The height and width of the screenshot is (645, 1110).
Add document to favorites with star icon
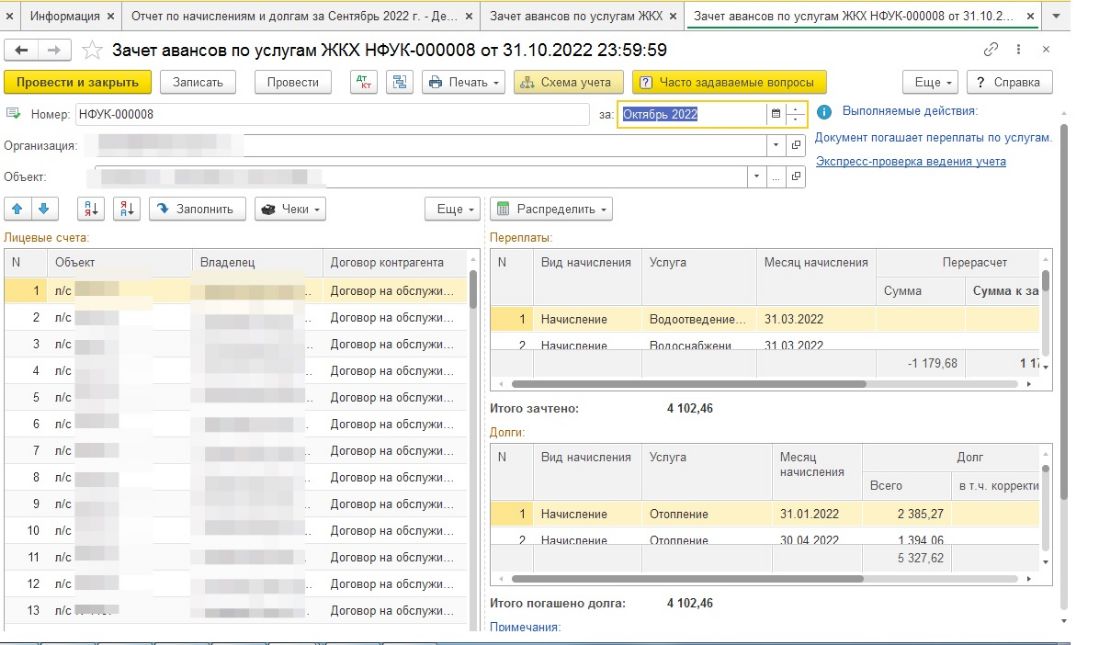click(x=91, y=50)
